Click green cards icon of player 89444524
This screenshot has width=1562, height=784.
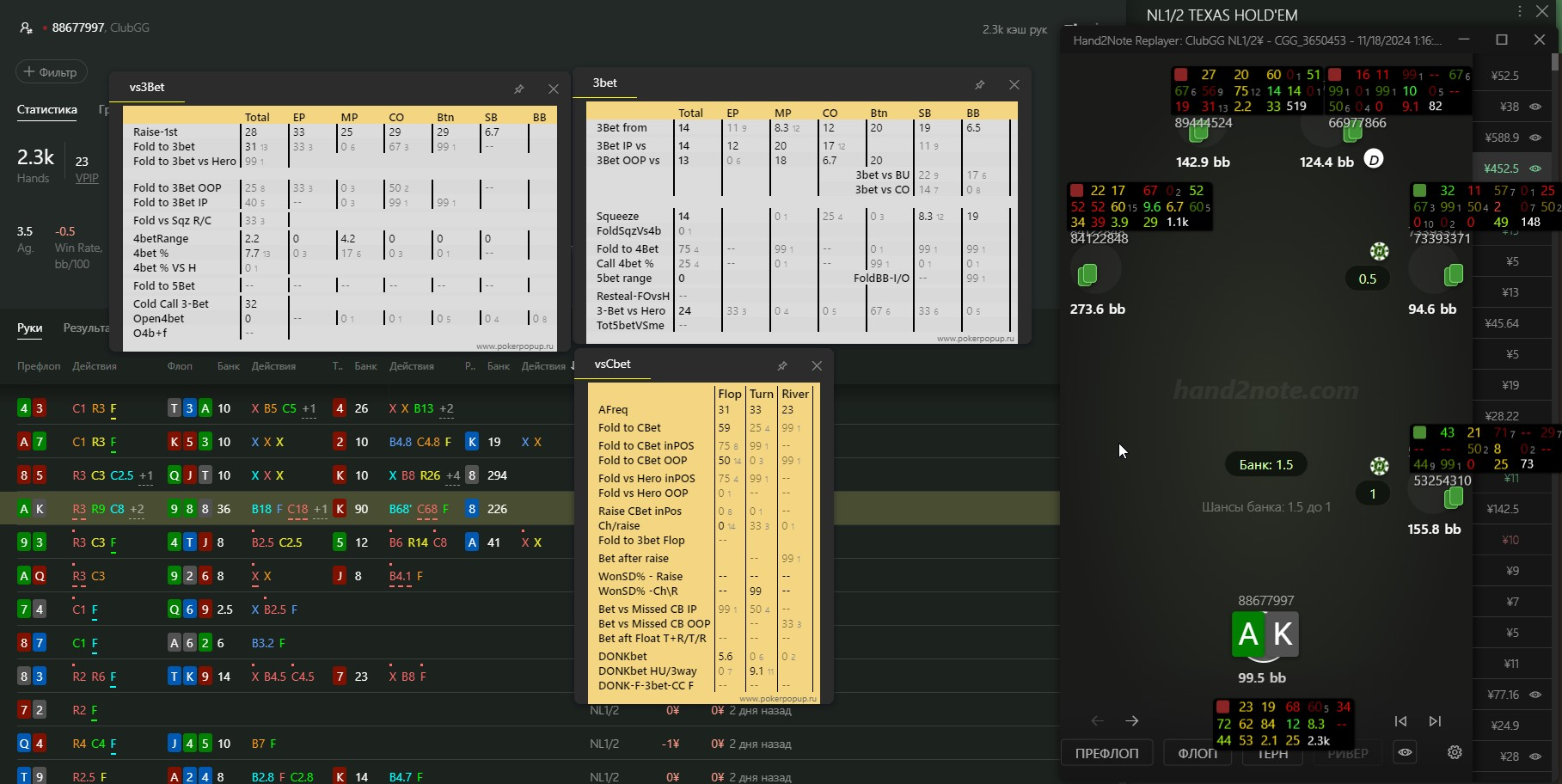[x=1198, y=132]
